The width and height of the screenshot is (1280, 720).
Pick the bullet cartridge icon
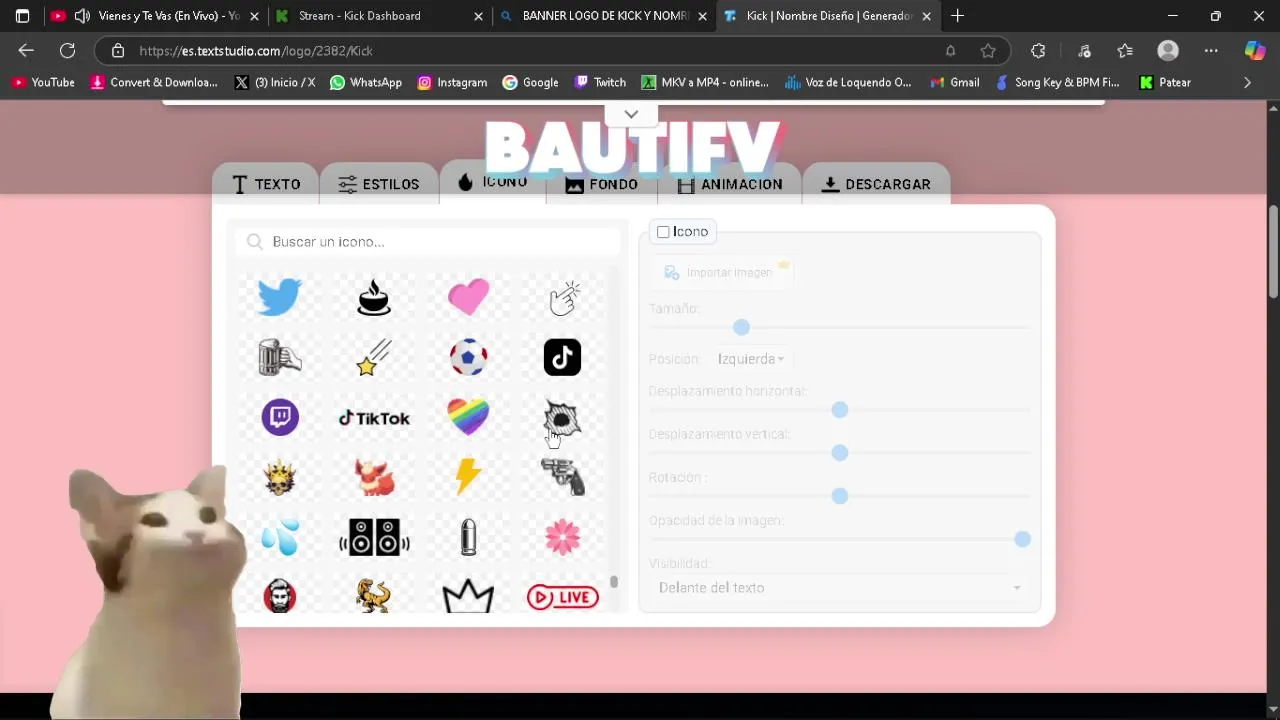[x=468, y=537]
